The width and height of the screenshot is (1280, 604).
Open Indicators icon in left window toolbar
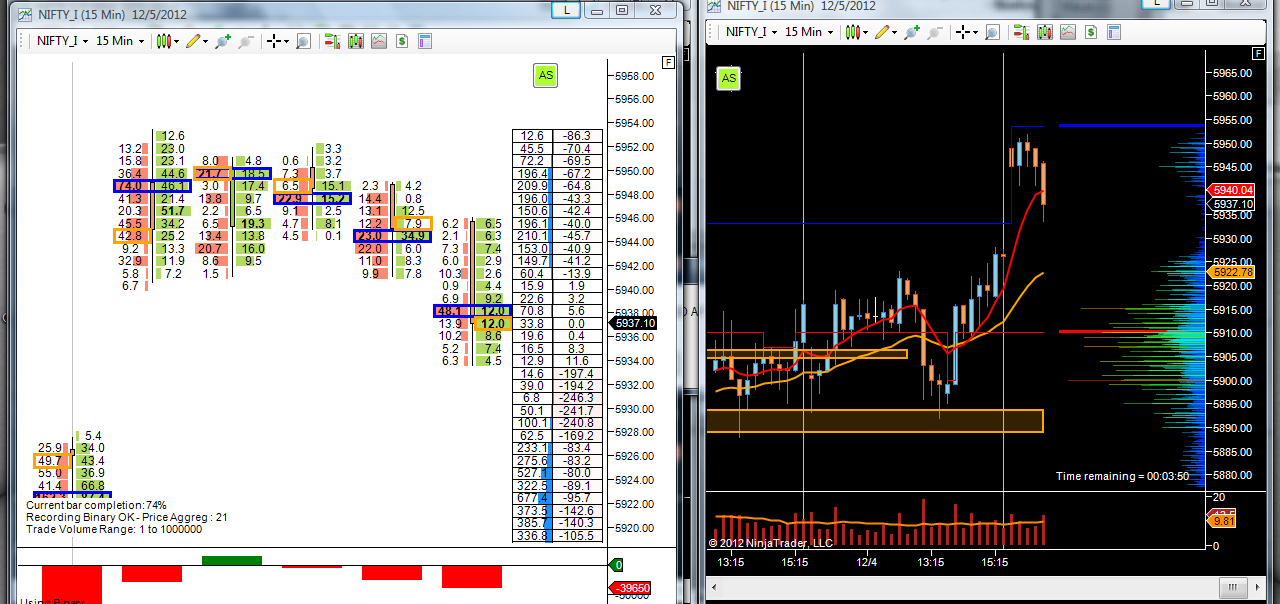378,41
